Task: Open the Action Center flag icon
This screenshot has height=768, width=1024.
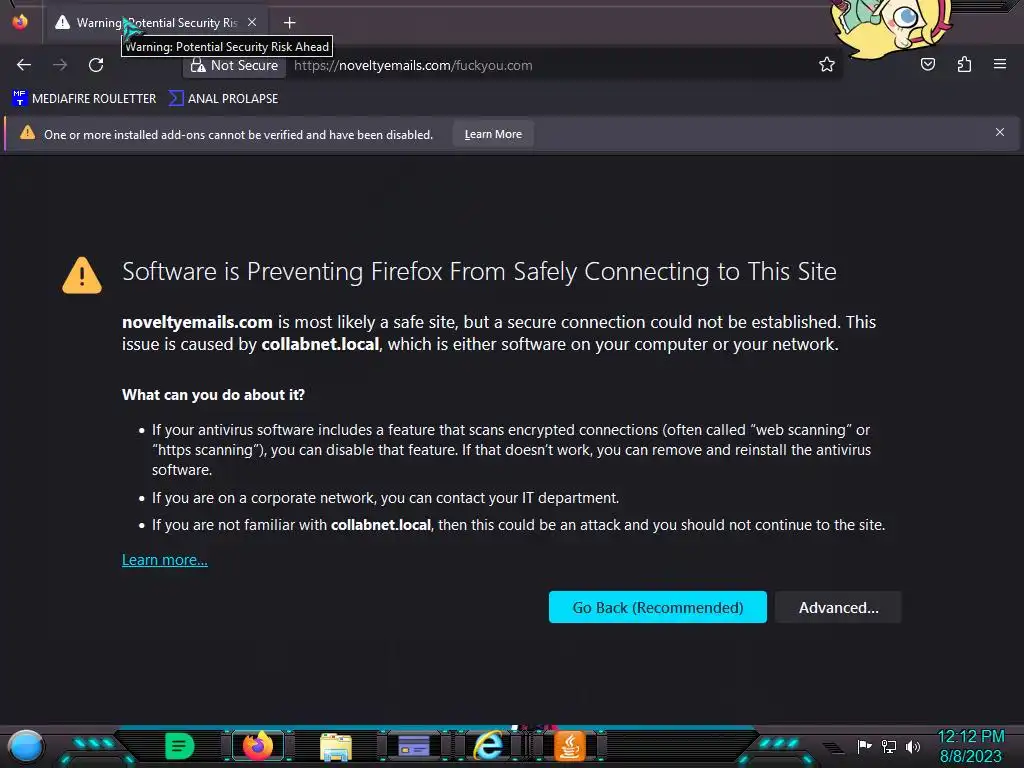Action: click(x=864, y=746)
